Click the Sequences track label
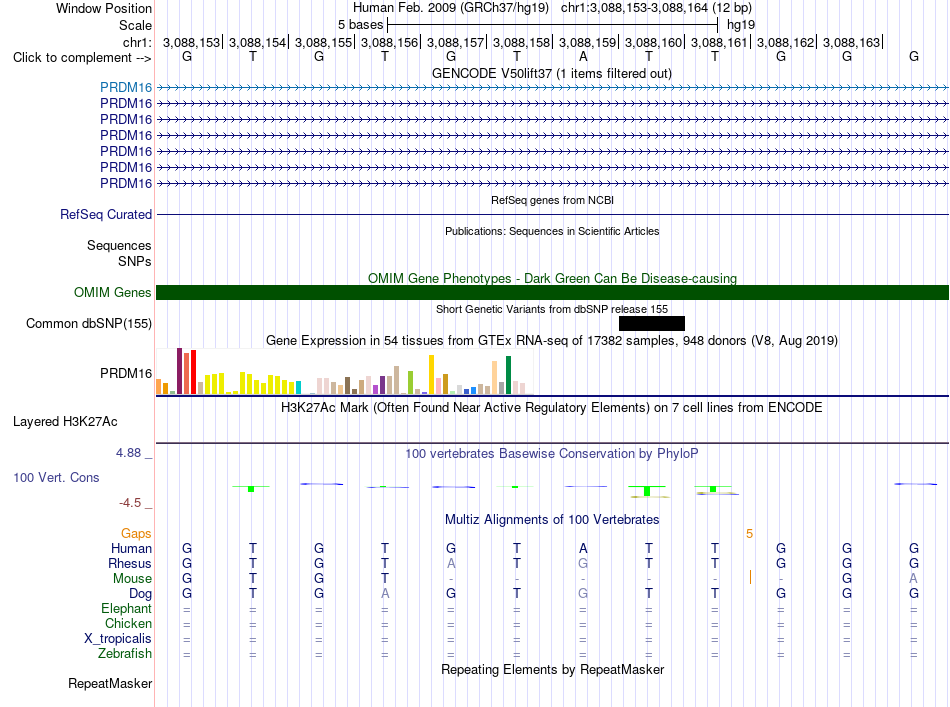The width and height of the screenshot is (950, 707). point(119,245)
